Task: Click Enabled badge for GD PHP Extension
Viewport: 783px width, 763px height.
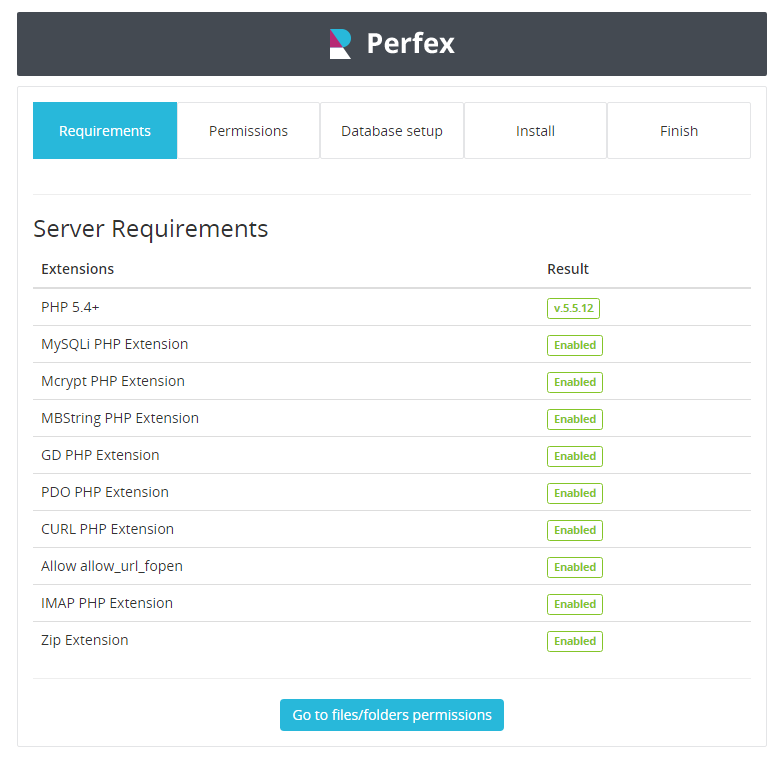Action: [575, 456]
